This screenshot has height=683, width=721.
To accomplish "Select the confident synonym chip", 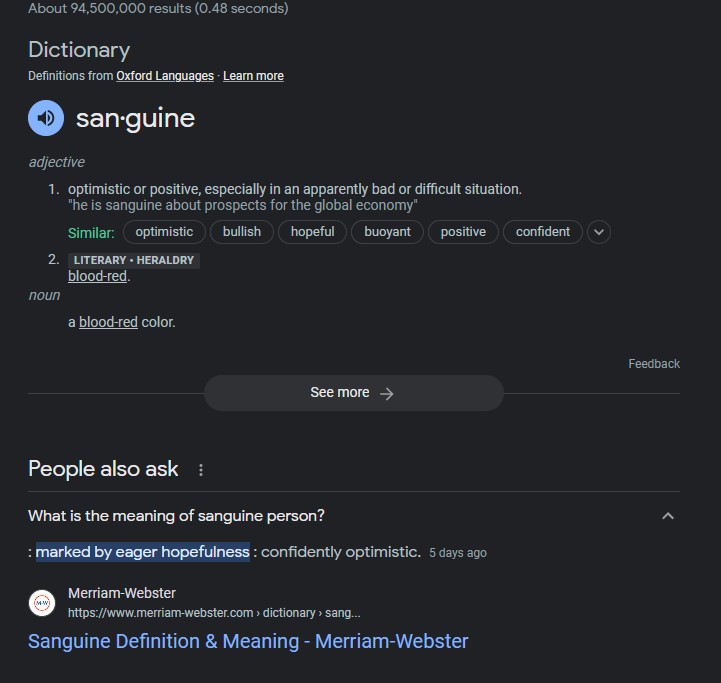I will (x=543, y=232).
